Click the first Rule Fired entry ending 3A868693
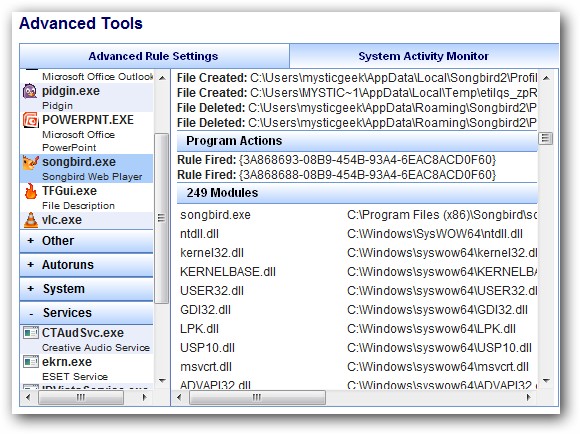The height and width of the screenshot is (434, 580). [x=337, y=160]
